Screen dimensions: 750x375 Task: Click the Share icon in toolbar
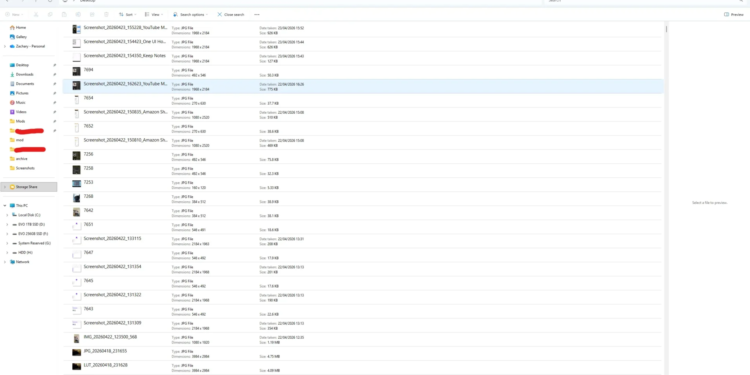tap(92, 15)
